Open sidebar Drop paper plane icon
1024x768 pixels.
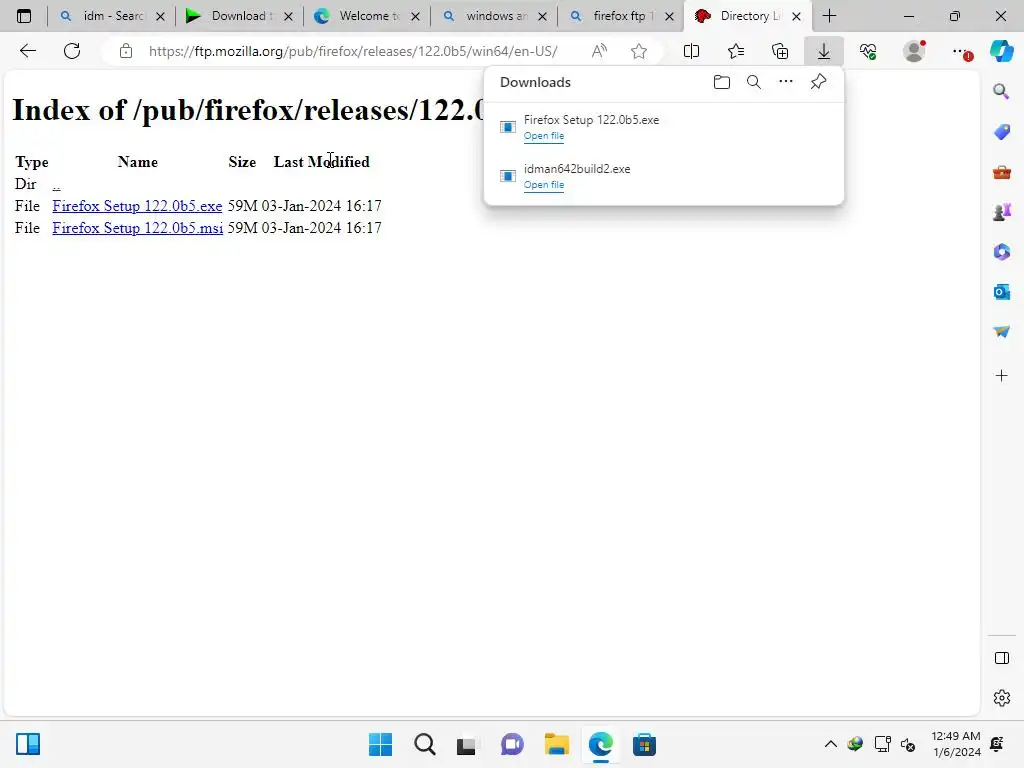tap(1001, 332)
